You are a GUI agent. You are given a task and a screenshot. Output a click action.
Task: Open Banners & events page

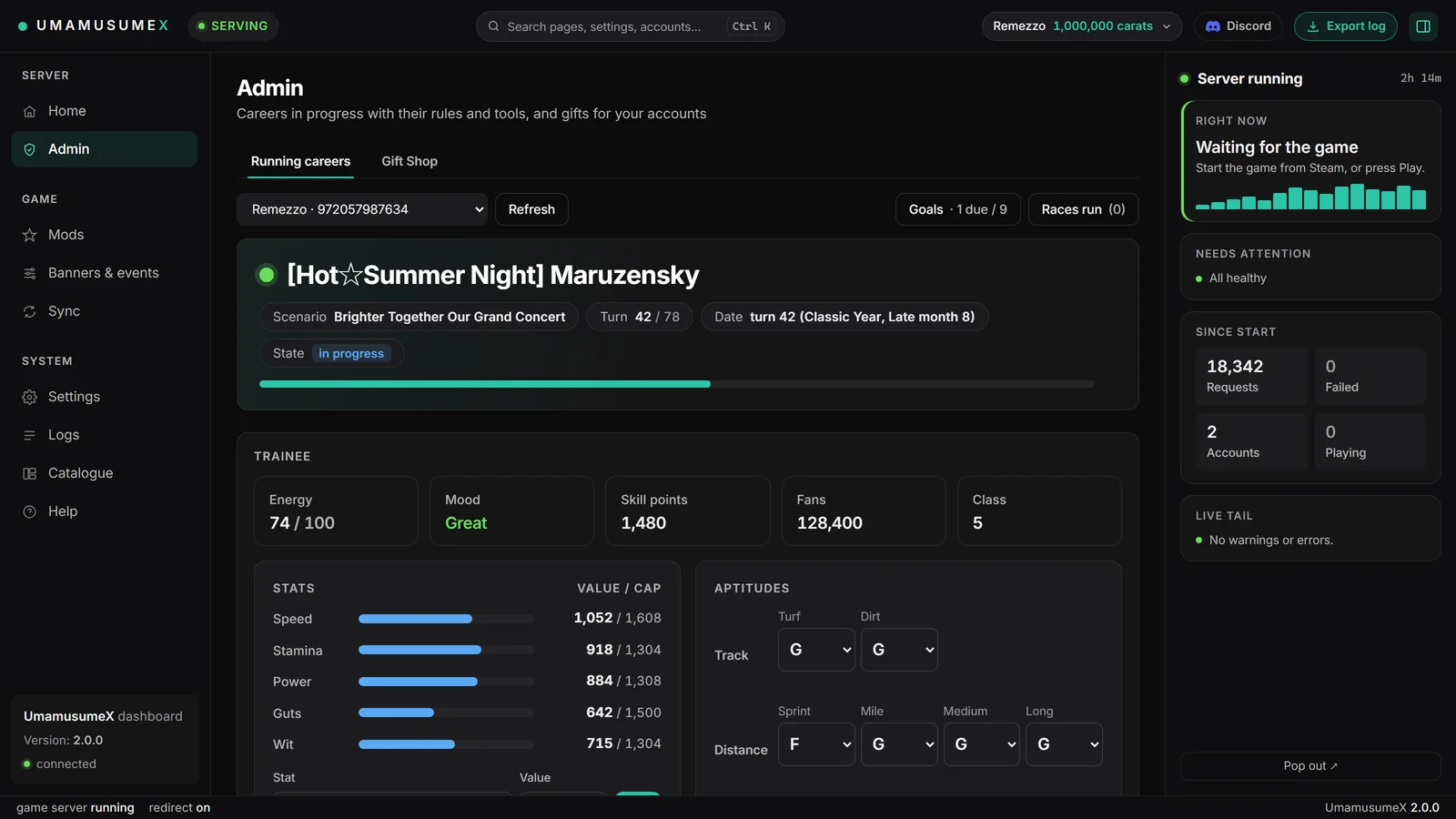104,273
